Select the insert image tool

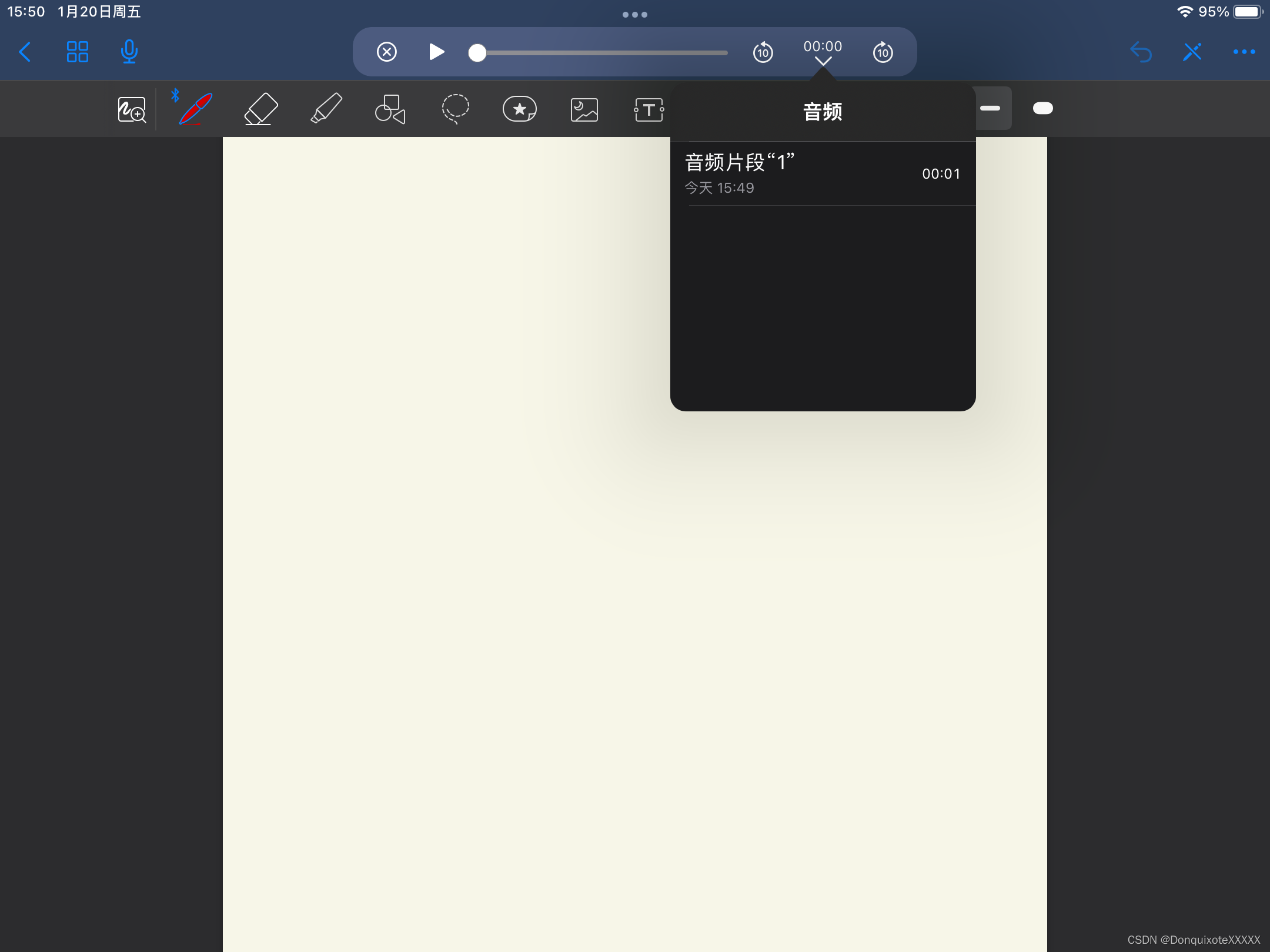tap(584, 110)
